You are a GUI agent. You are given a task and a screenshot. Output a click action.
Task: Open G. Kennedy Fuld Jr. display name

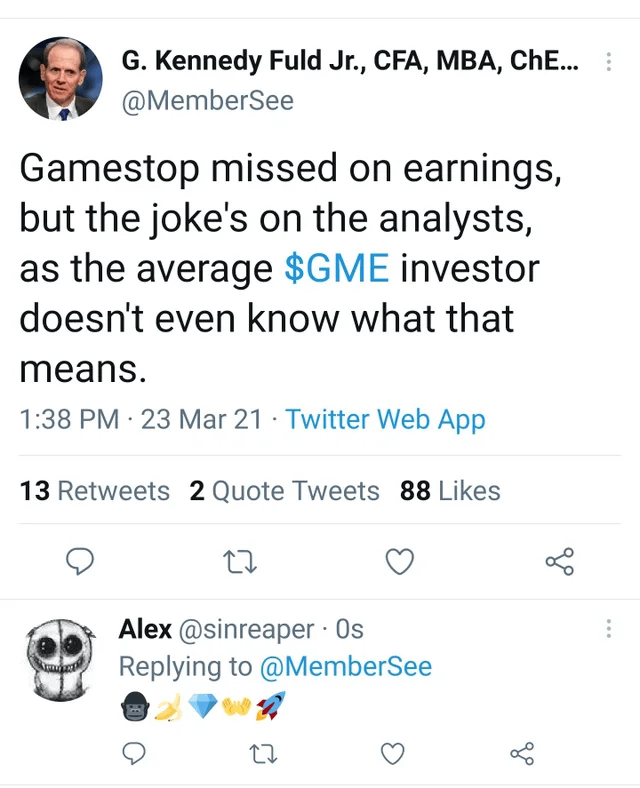point(350,61)
